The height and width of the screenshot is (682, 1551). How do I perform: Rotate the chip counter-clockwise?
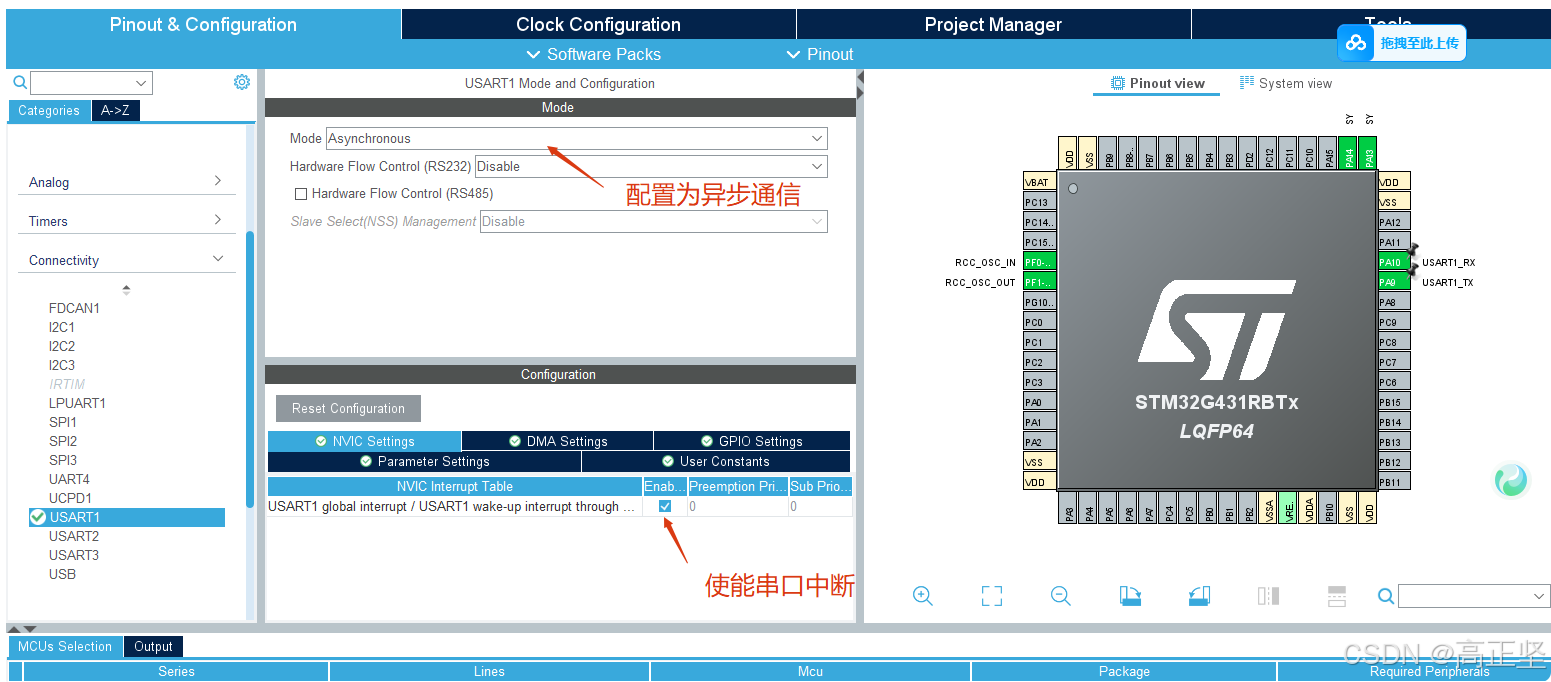click(x=1199, y=596)
